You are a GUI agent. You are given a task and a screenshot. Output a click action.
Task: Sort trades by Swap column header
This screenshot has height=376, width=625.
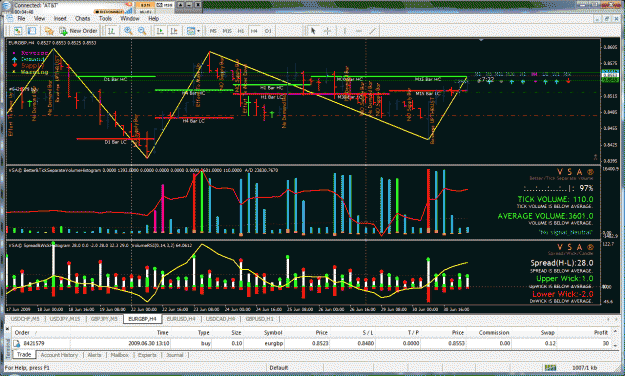point(548,333)
